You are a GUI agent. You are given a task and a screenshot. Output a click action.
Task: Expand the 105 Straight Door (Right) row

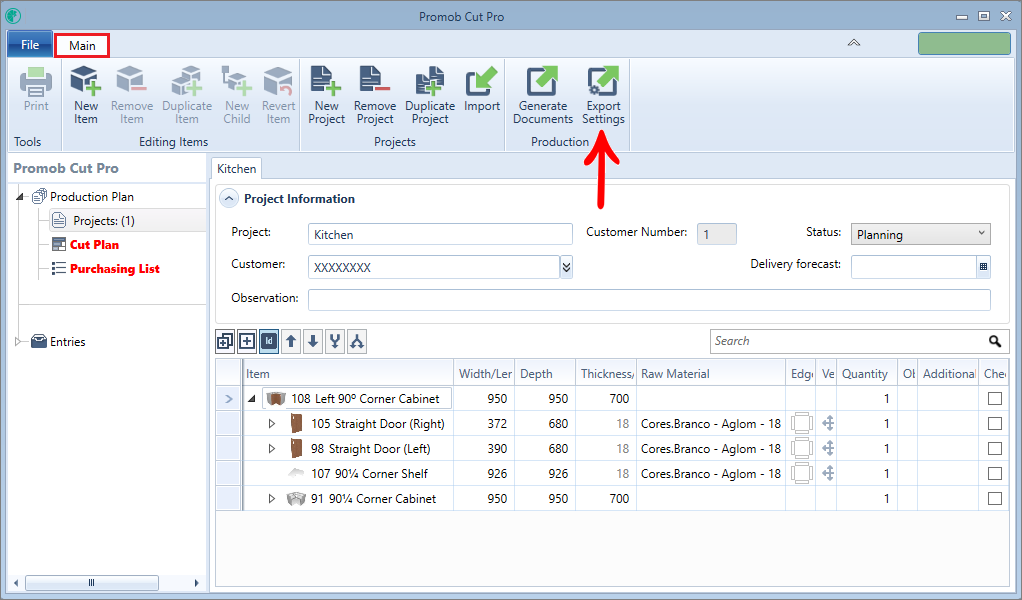(x=272, y=423)
